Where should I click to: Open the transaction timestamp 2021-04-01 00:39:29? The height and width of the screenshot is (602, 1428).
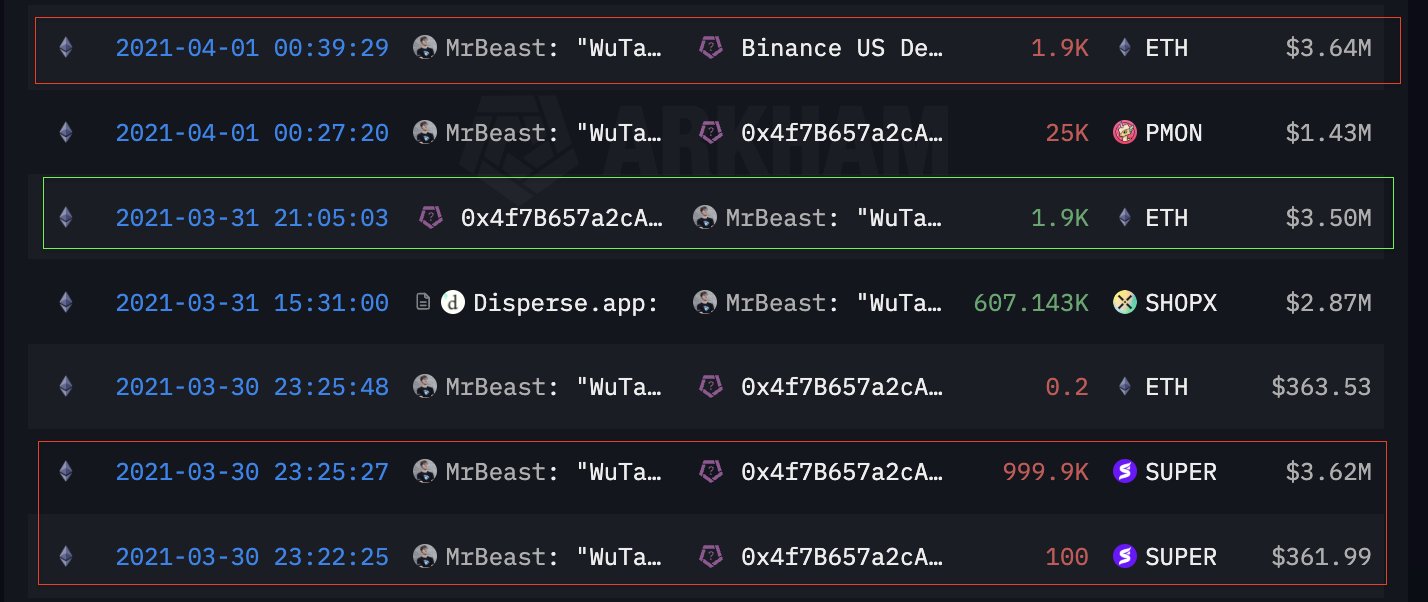252,47
